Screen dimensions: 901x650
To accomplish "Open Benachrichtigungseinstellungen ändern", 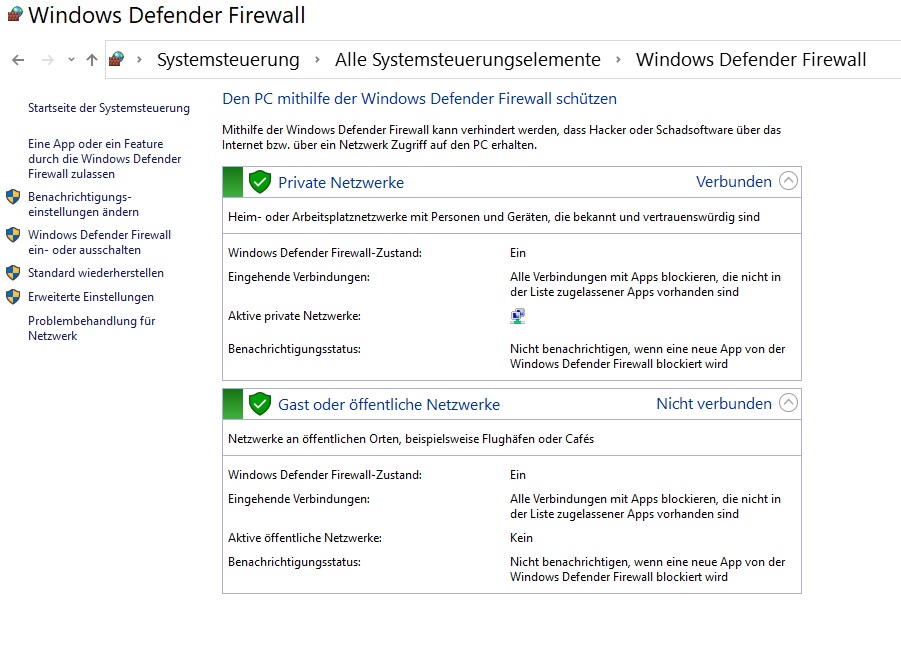I will point(83,204).
